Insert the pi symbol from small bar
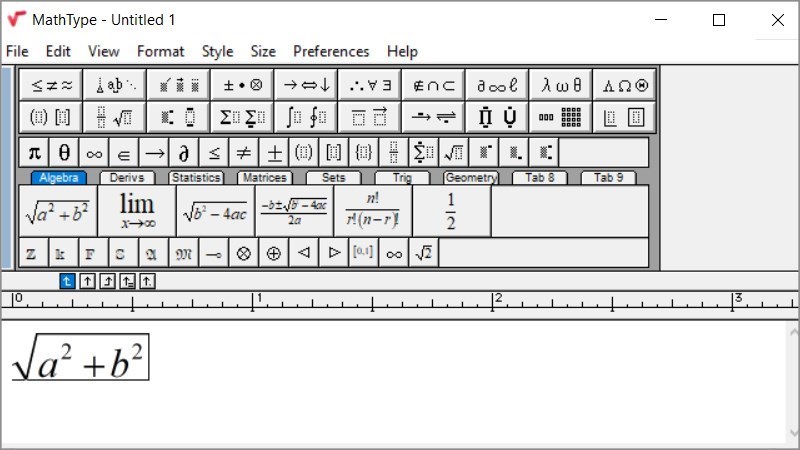 pos(34,153)
